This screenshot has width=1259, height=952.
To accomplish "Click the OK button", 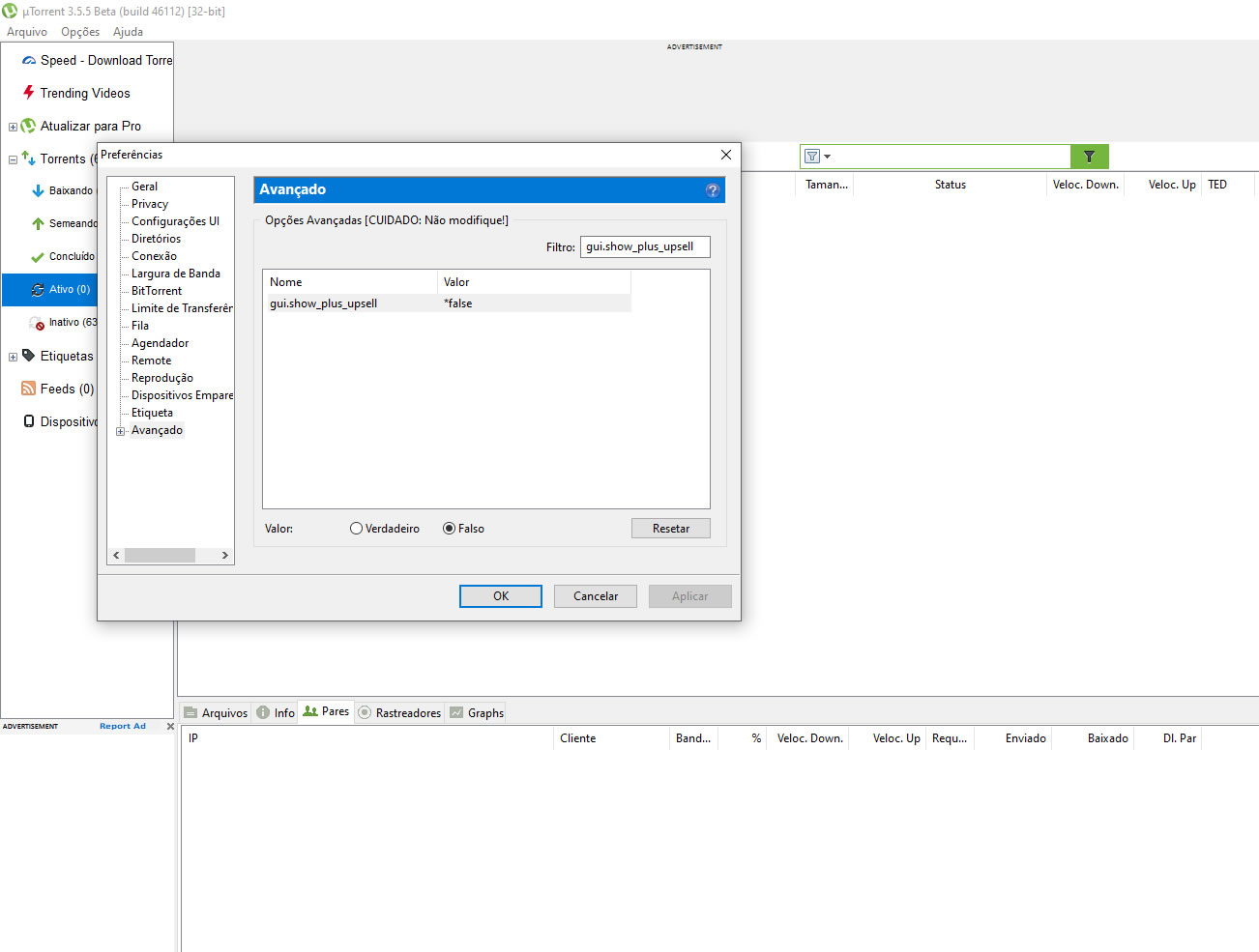I will [x=500, y=596].
